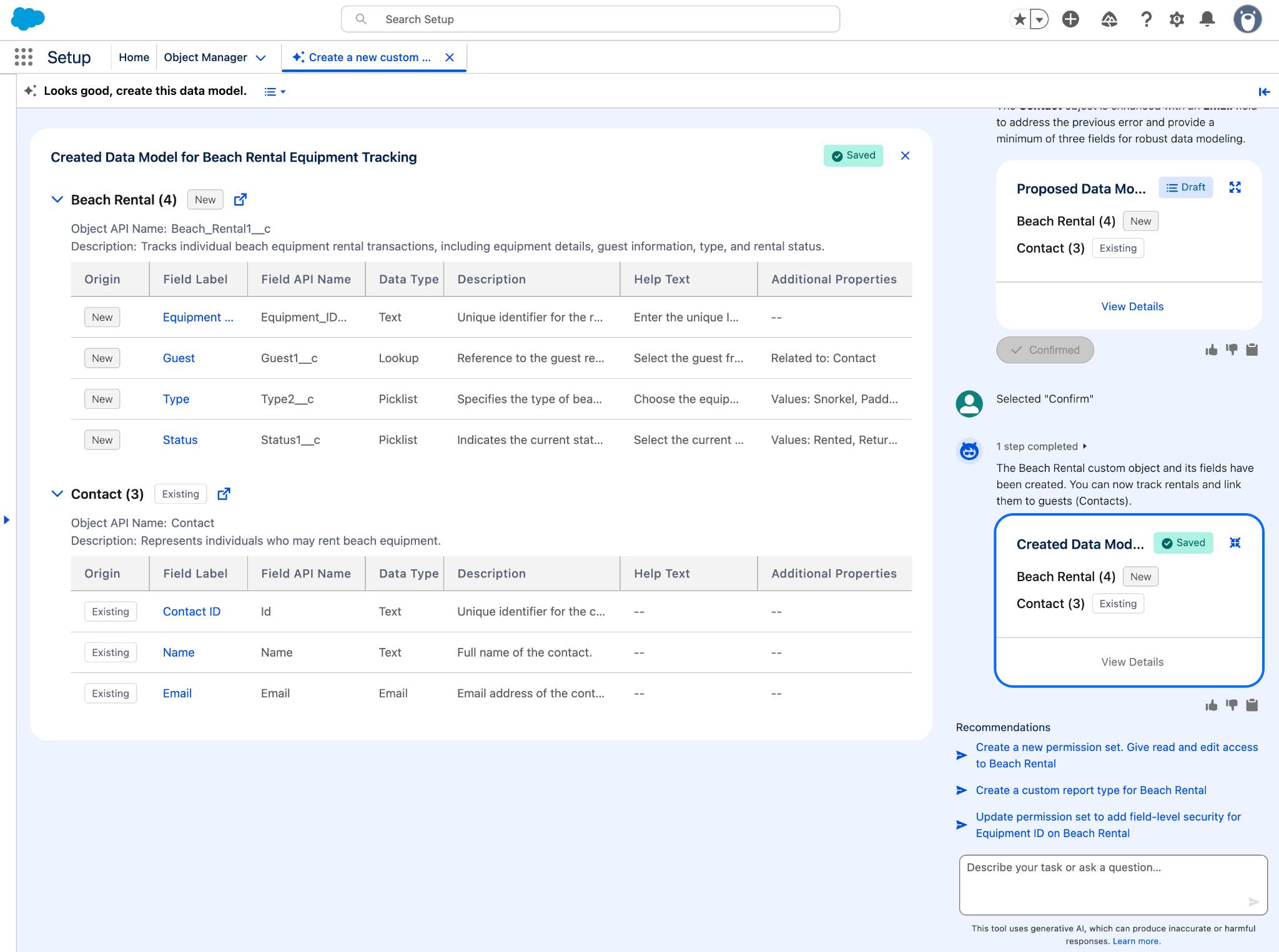Open the App Launcher grid icon

(x=24, y=57)
